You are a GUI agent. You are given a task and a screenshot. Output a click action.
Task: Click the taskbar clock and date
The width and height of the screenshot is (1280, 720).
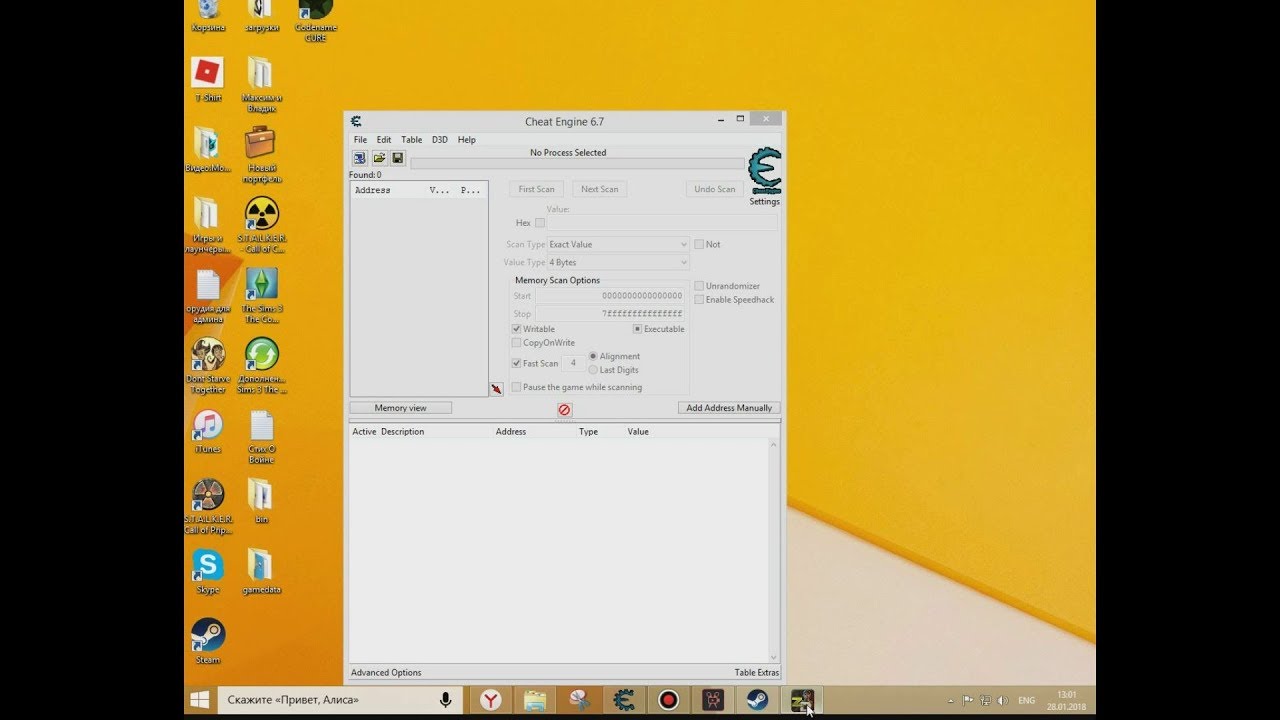pyautogui.click(x=1067, y=700)
